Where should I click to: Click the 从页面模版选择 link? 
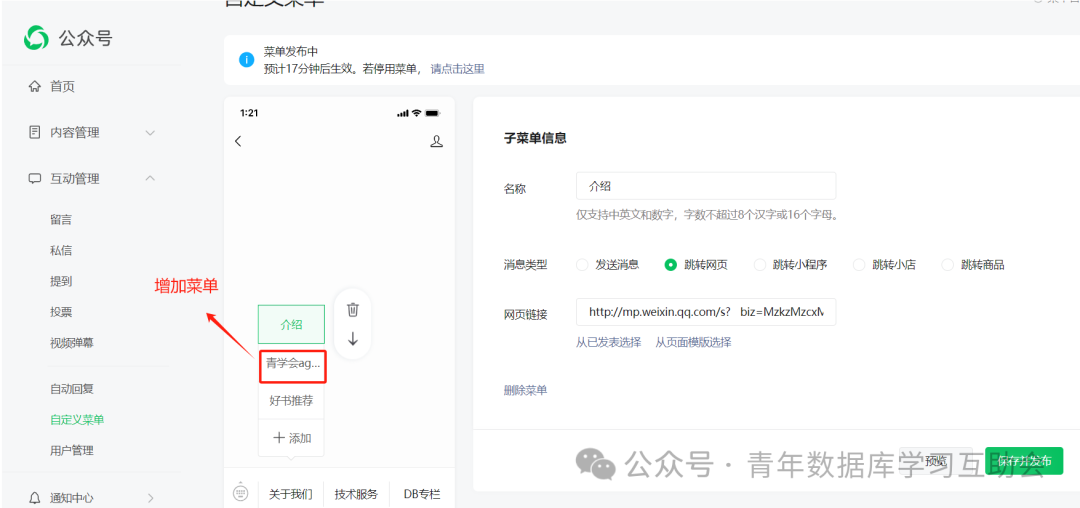(693, 342)
